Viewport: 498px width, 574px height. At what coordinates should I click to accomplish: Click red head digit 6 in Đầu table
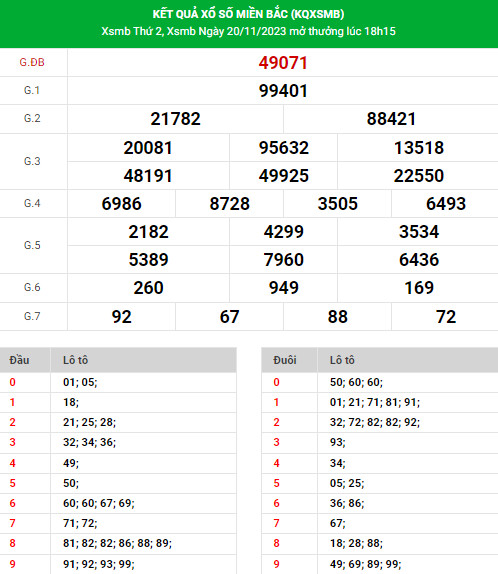[12, 503]
